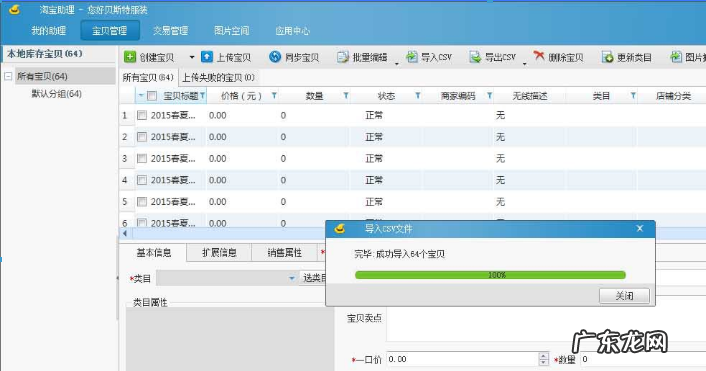Switch to the 上传失败的宝贝(0) tab
Viewport: 706px width, 371px height.
coord(218,77)
